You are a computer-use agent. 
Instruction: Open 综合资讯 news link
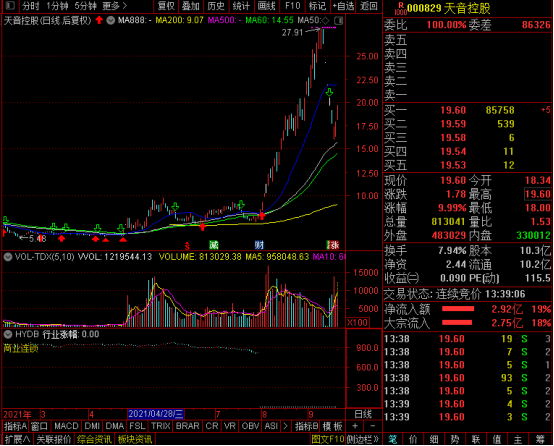pos(94,439)
